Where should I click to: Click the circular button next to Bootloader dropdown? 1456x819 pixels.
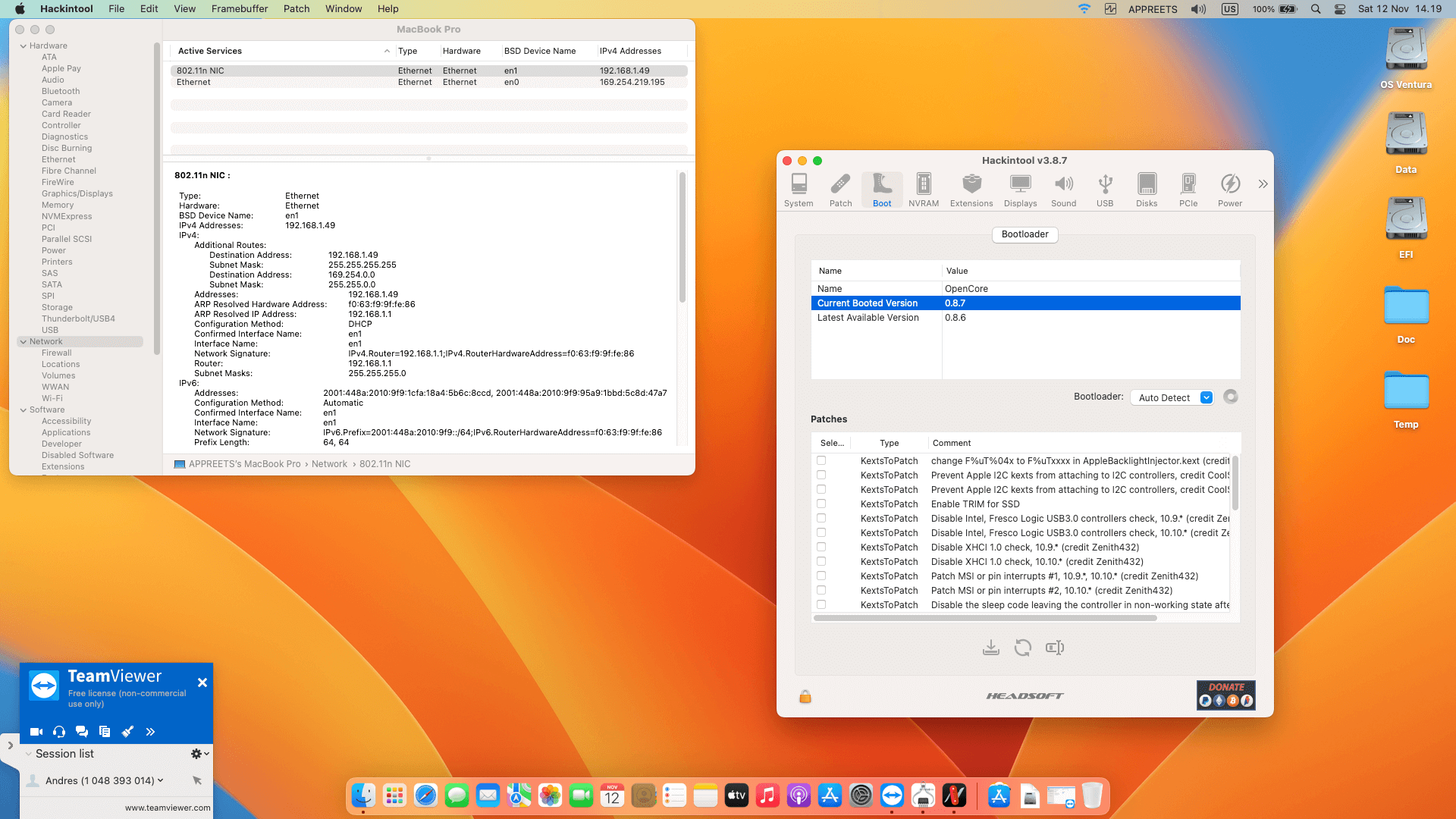click(1231, 397)
